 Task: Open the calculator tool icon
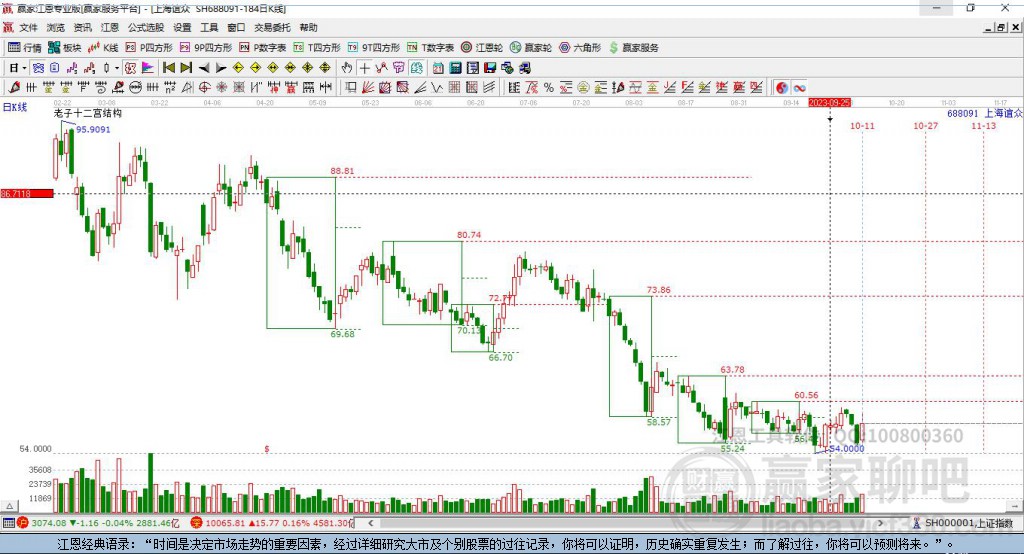pyautogui.click(x=455, y=68)
